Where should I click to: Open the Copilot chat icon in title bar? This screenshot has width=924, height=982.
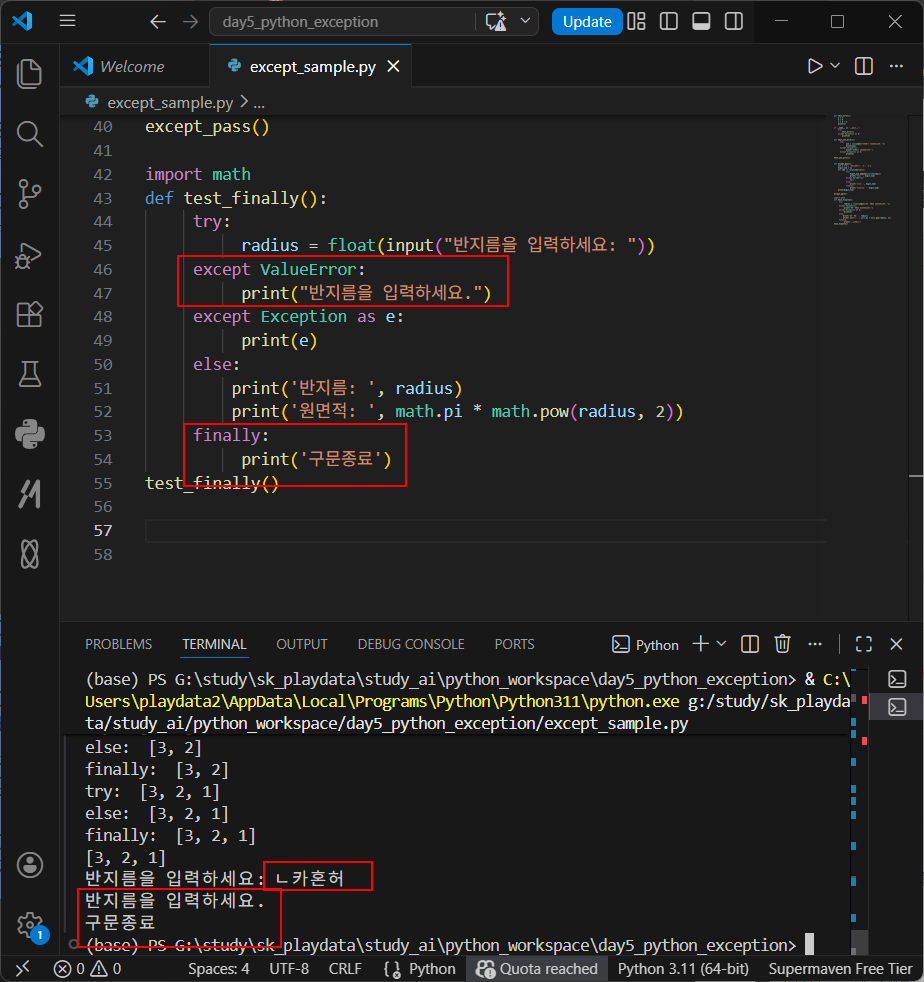[497, 22]
